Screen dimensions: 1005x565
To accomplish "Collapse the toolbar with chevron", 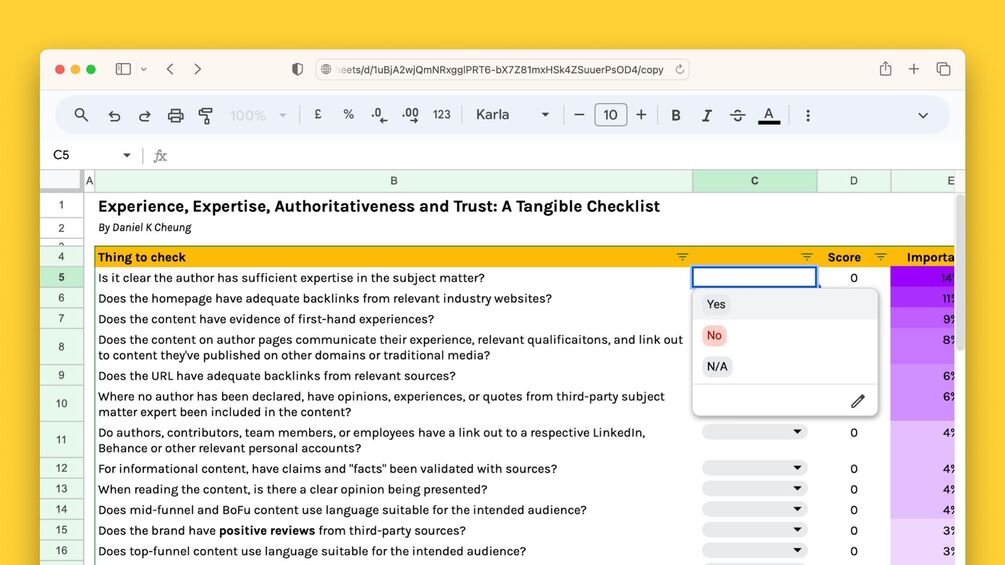I will pos(923,116).
